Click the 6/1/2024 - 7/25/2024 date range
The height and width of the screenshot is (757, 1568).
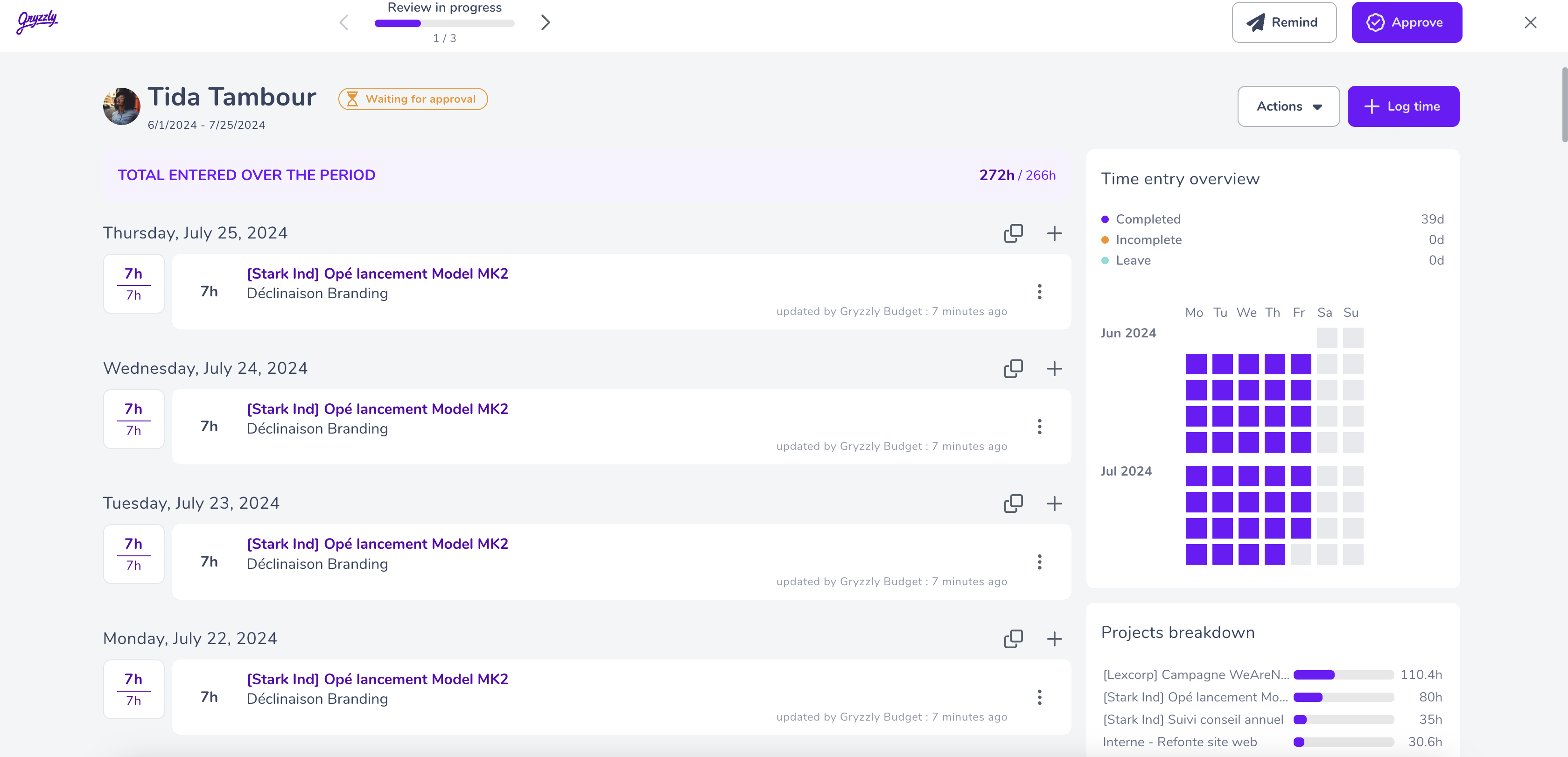pos(206,125)
